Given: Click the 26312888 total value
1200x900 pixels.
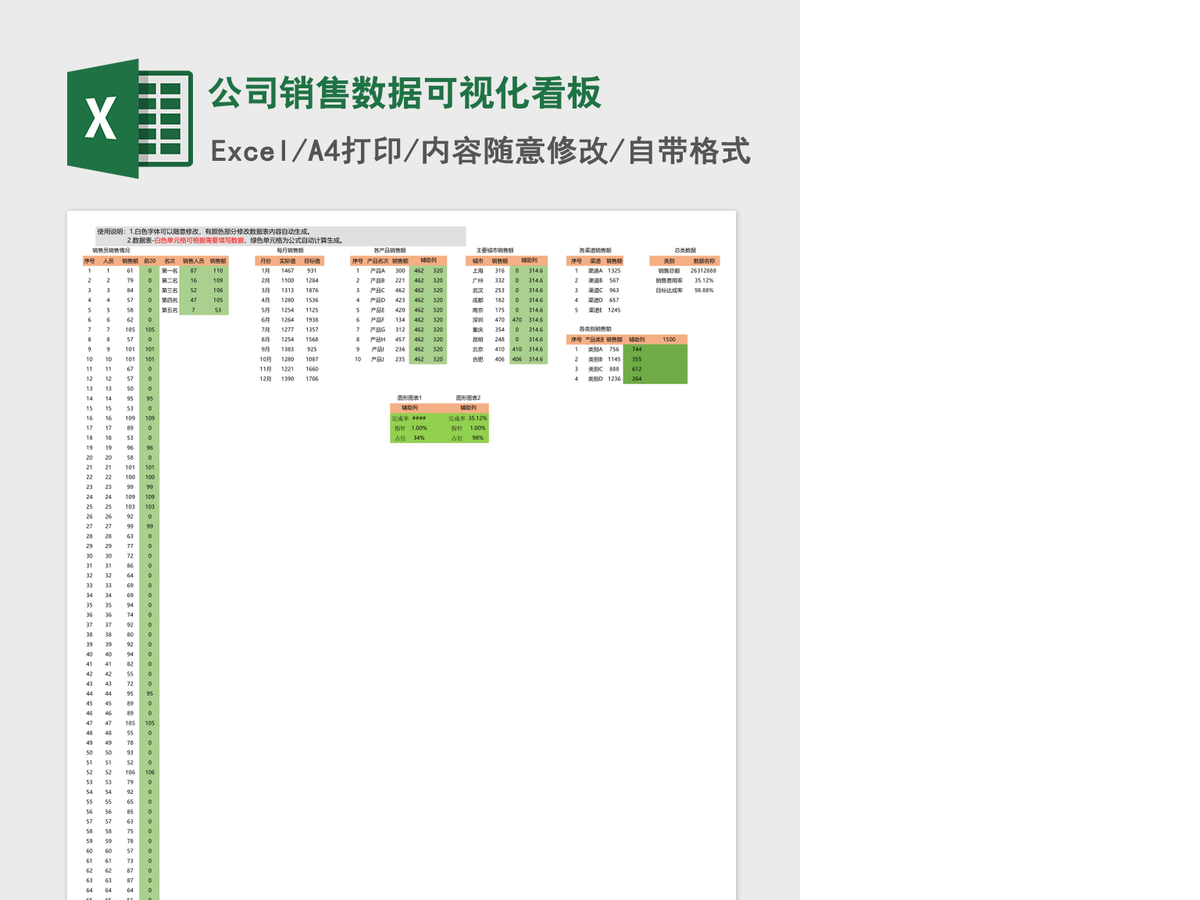Looking at the screenshot, I should [x=704, y=270].
